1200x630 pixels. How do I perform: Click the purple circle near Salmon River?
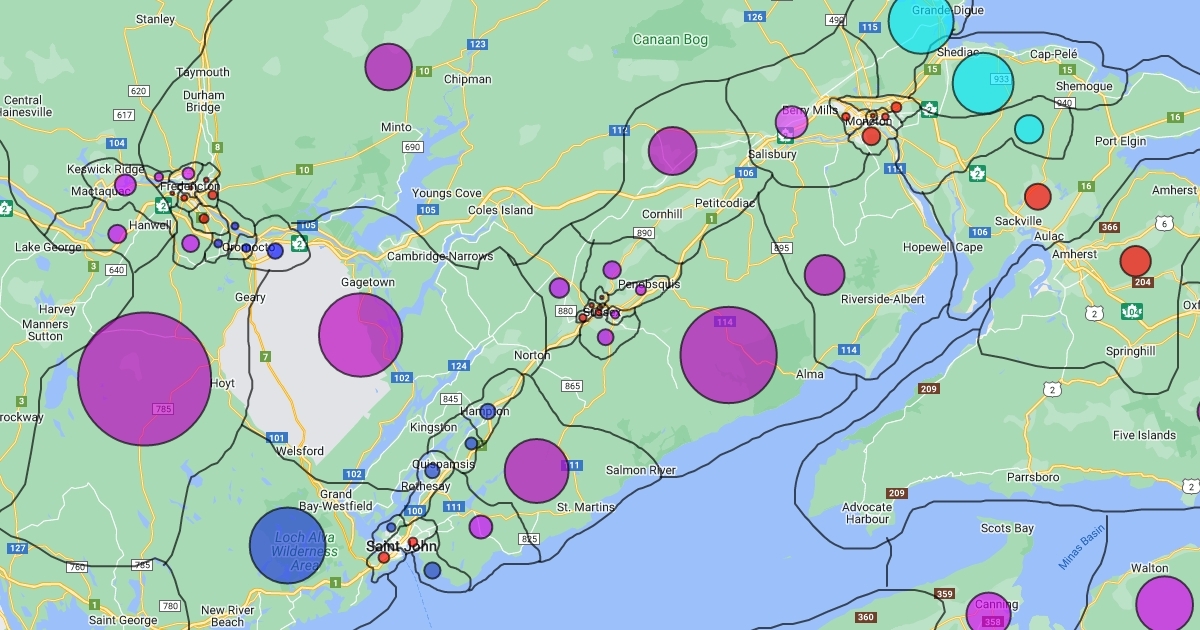(x=536, y=470)
